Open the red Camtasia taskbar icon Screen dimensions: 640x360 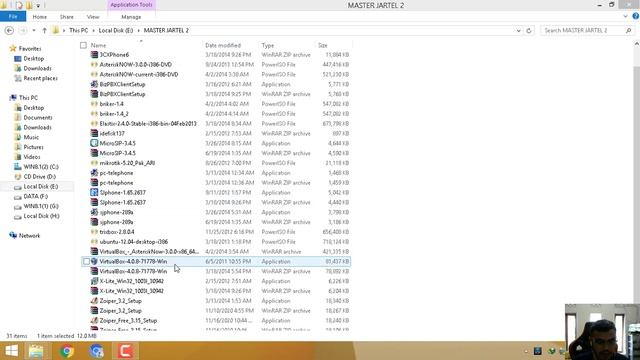[x=125, y=351]
